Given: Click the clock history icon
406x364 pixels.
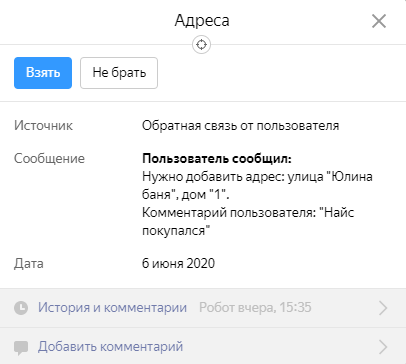Looking at the screenshot, I should tap(21, 308).
